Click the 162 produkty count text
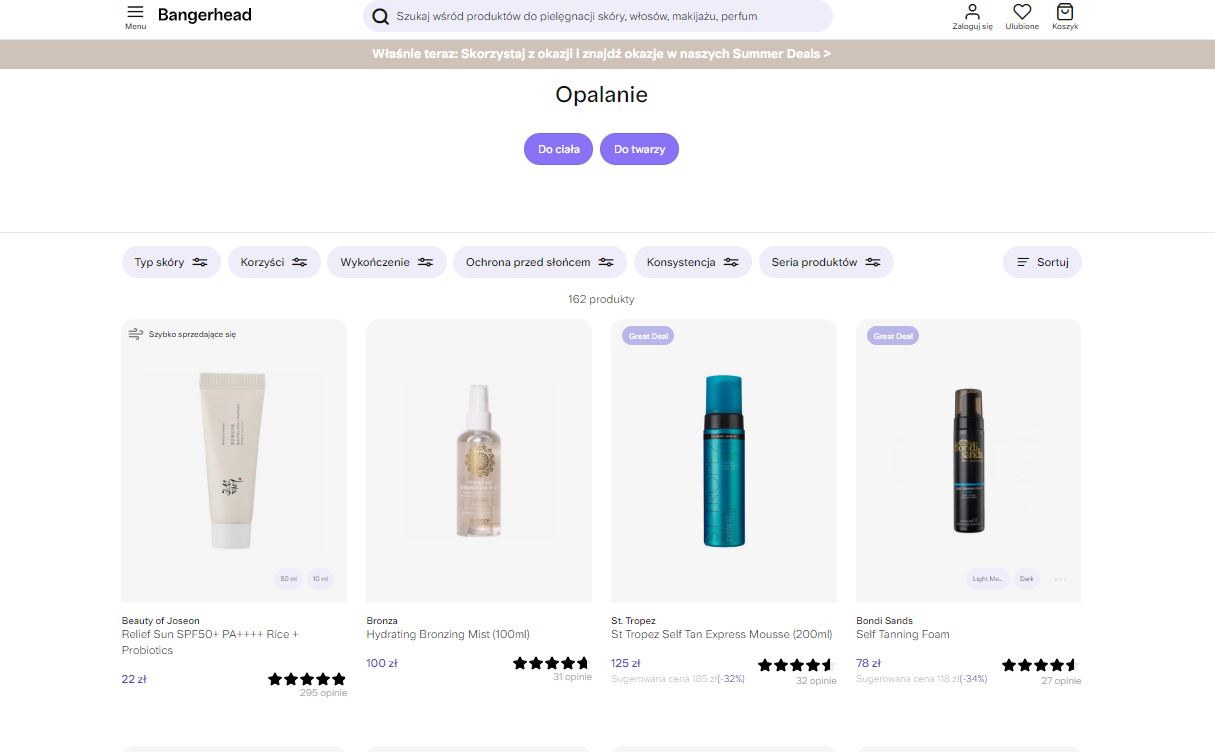The image size is (1215, 752). (x=601, y=299)
